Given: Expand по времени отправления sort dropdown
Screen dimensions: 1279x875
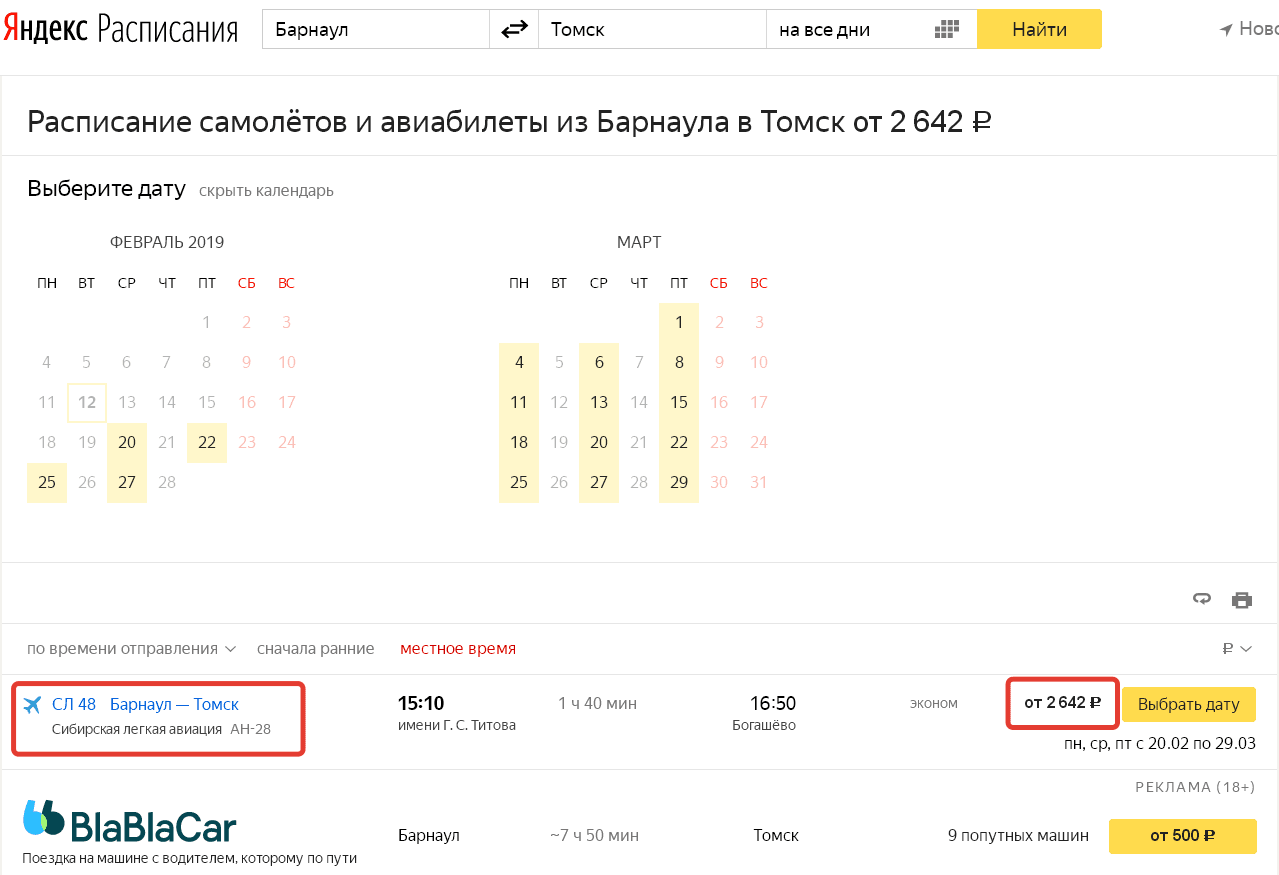Looking at the screenshot, I should [131, 649].
